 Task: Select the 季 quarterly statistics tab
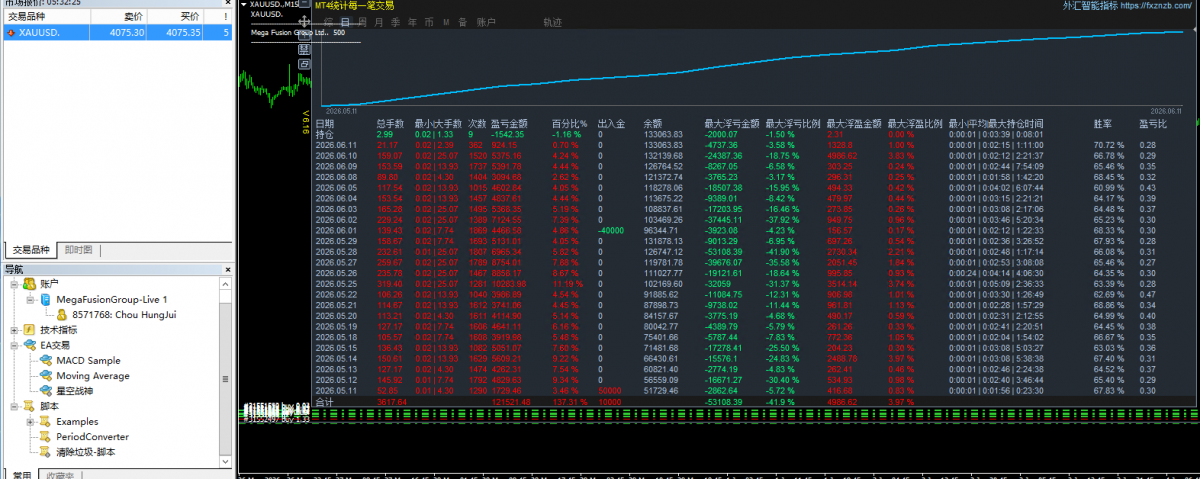(396, 22)
